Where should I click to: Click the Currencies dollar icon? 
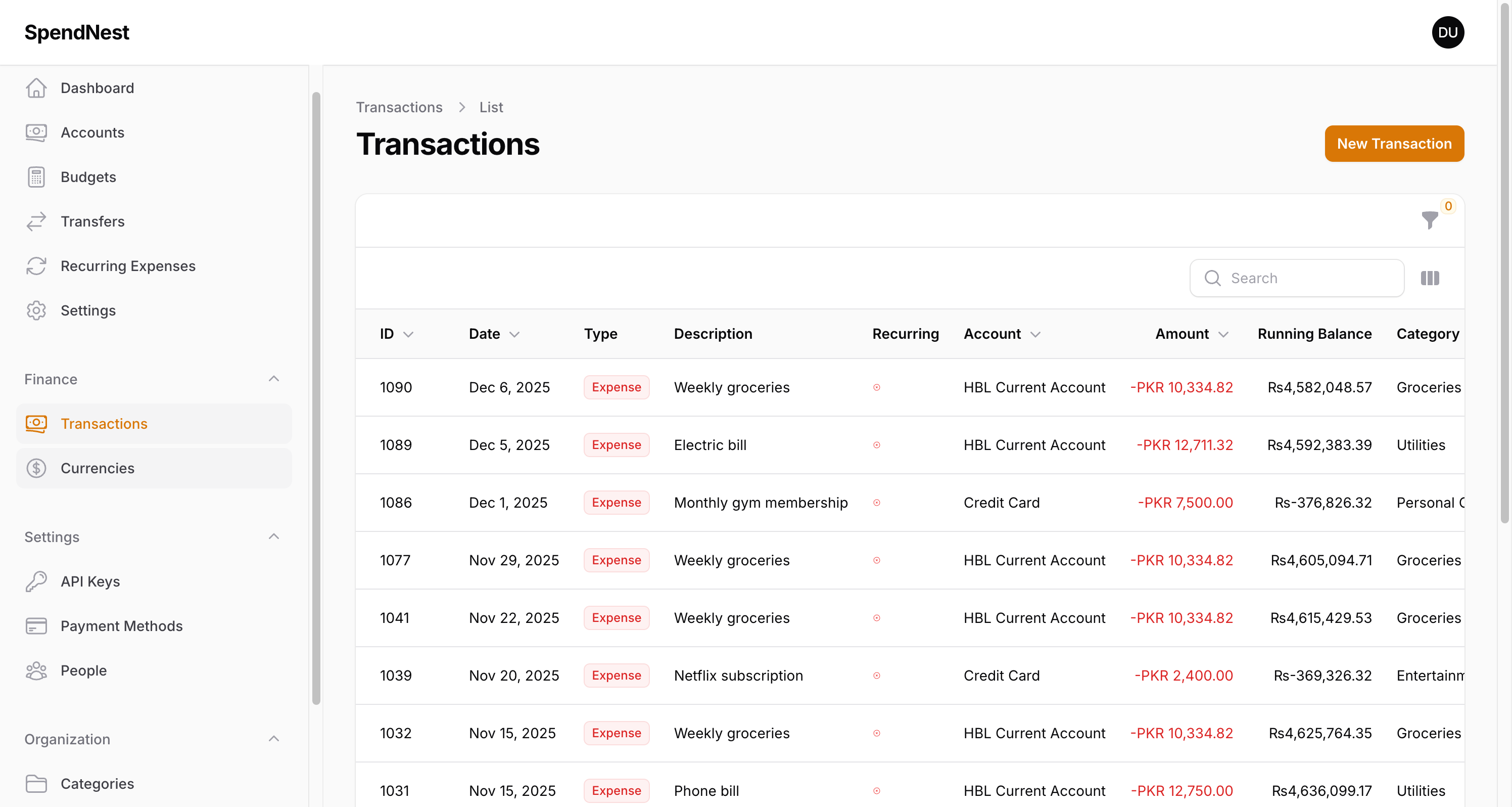pyautogui.click(x=36, y=468)
